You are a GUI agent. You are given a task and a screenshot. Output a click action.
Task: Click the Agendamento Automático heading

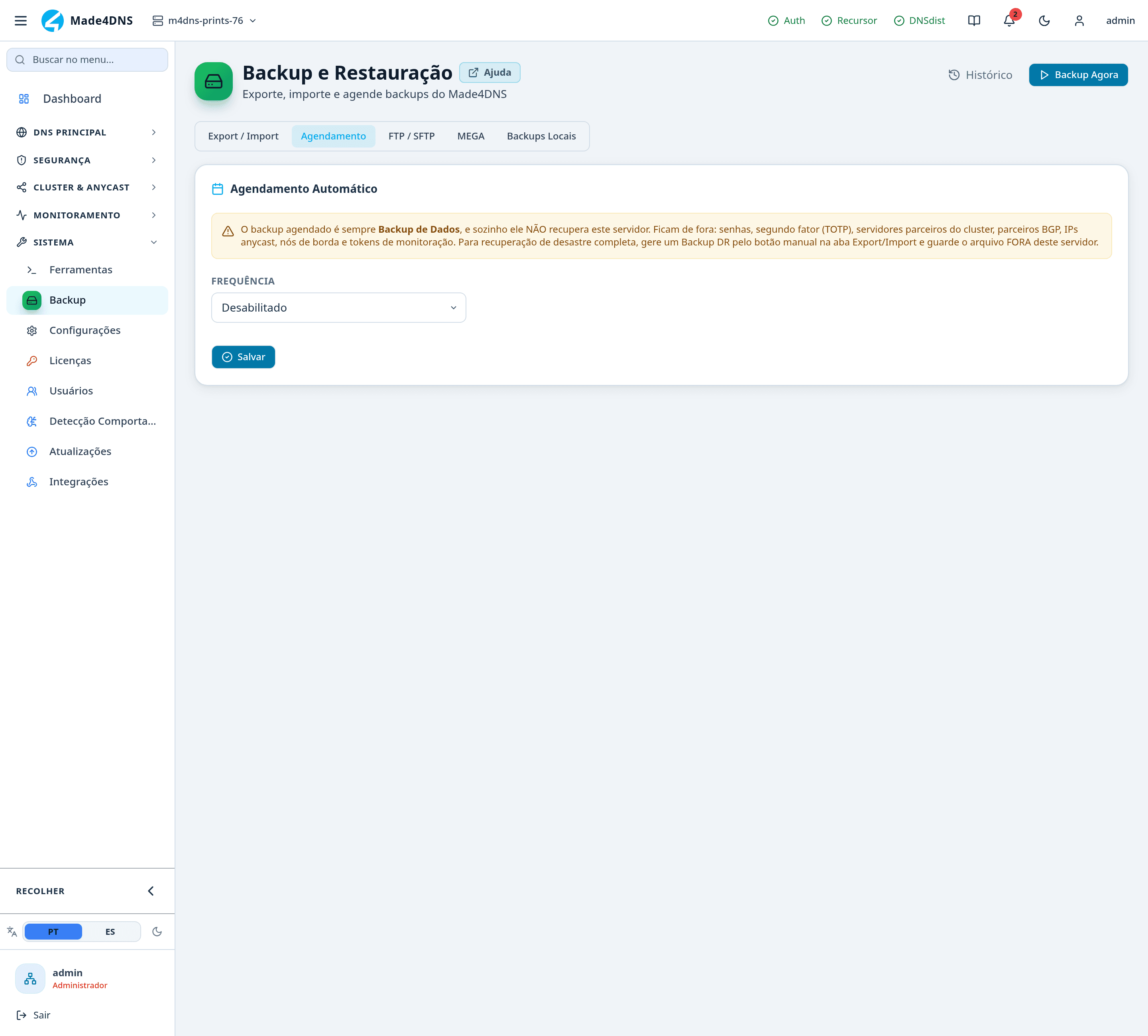click(303, 188)
